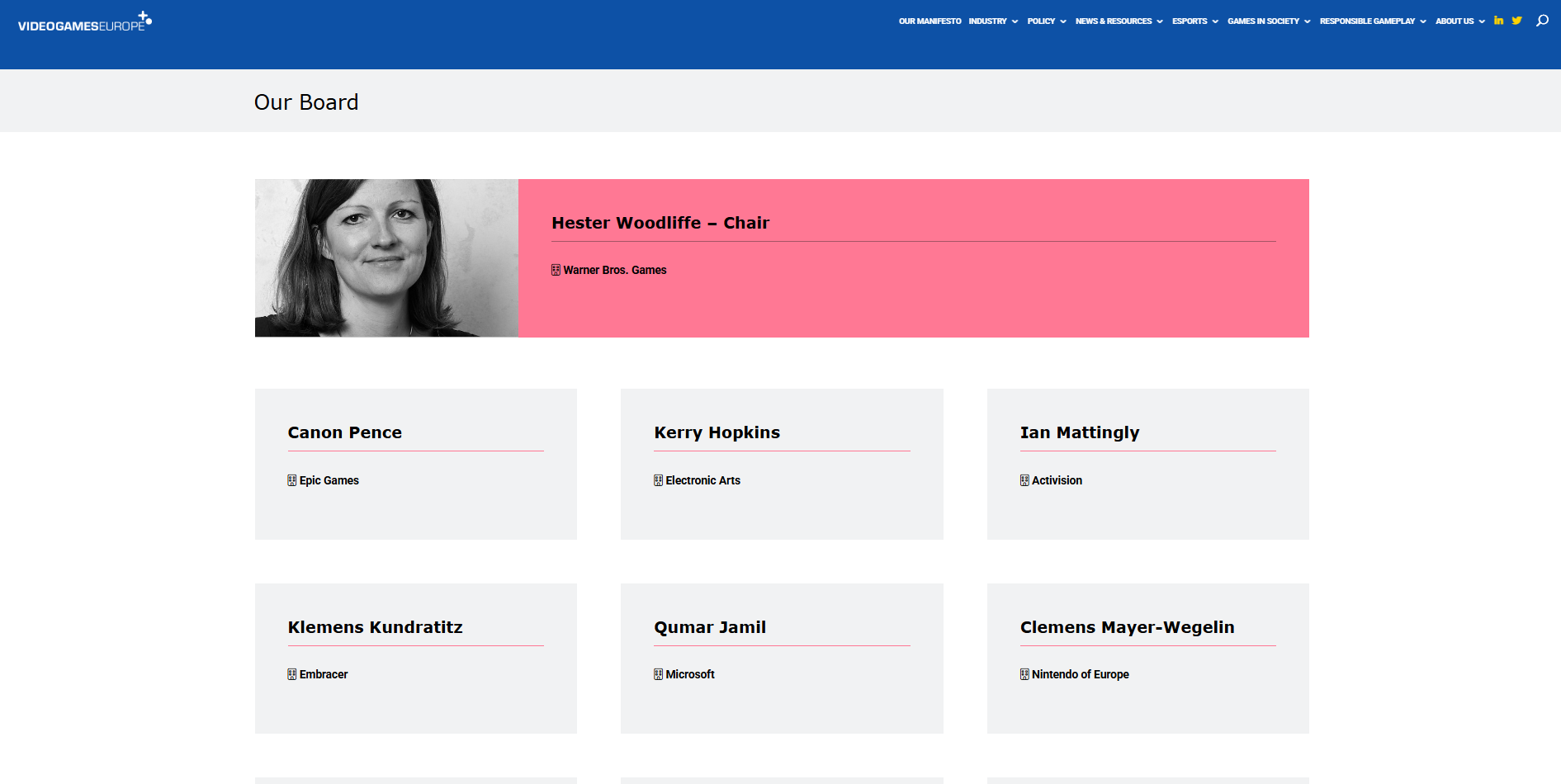This screenshot has width=1561, height=784.
Task: Open the Responsible Gameplay menu item
Action: pos(1367,21)
